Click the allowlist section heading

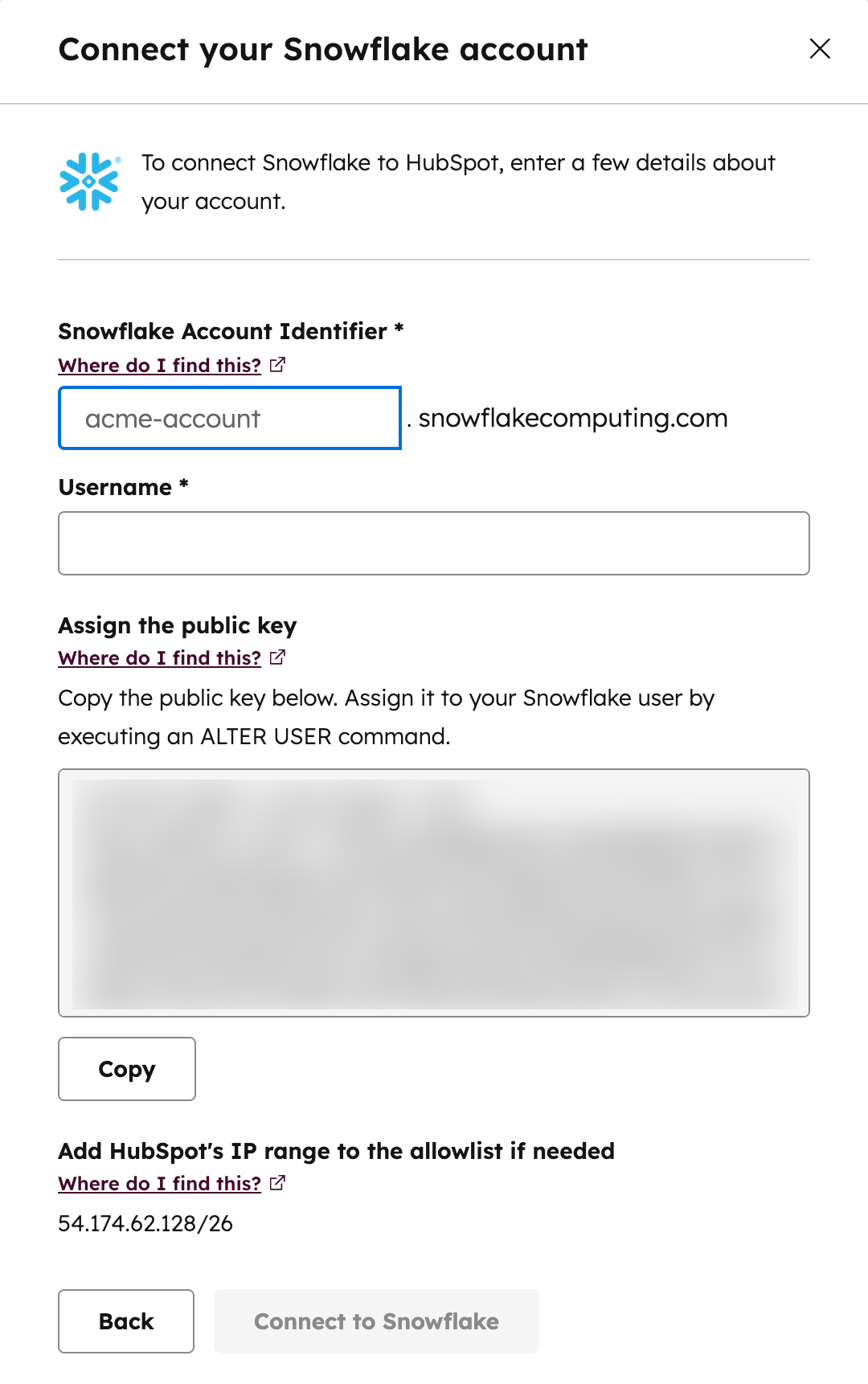pos(336,1151)
